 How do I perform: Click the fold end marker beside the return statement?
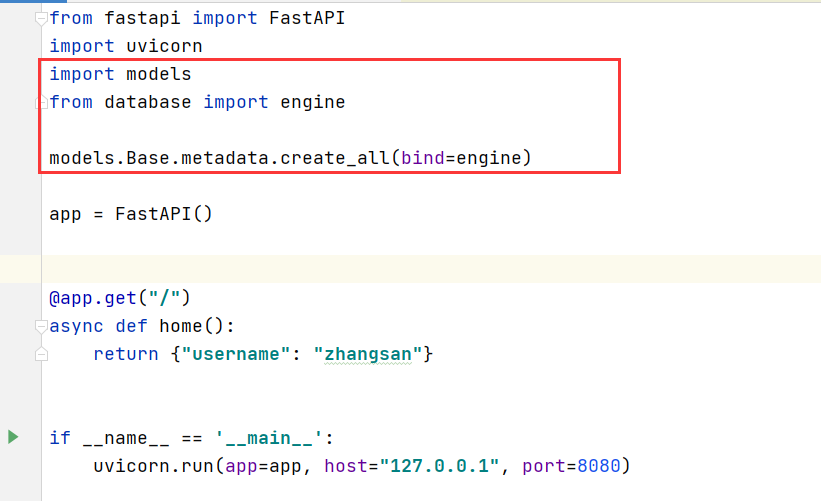[x=41, y=354]
